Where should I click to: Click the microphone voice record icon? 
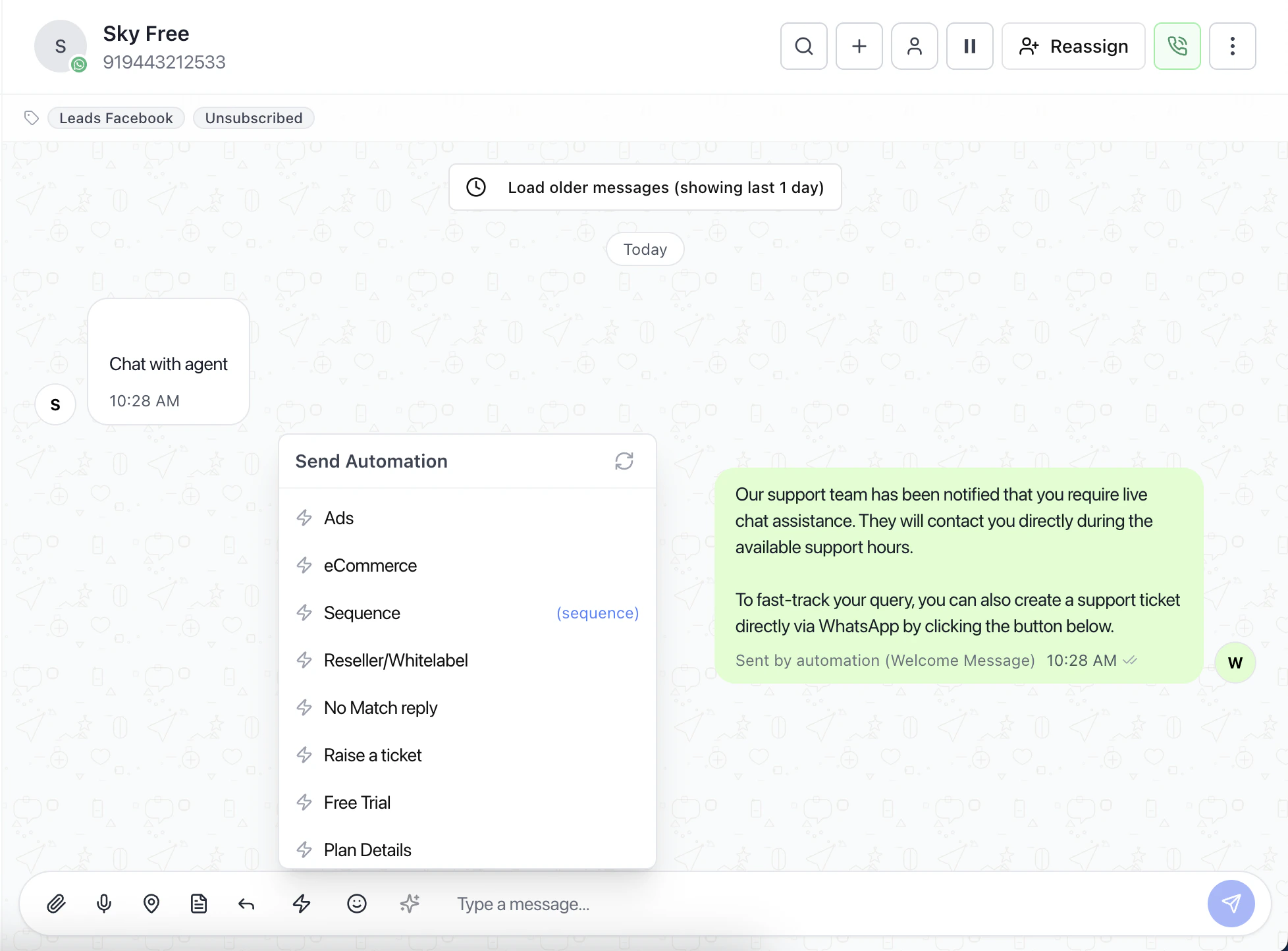coord(104,904)
